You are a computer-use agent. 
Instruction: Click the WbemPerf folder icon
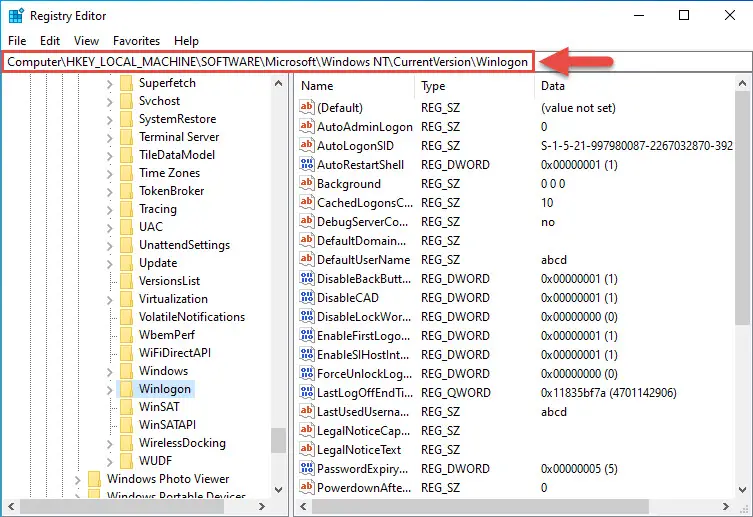[126, 335]
